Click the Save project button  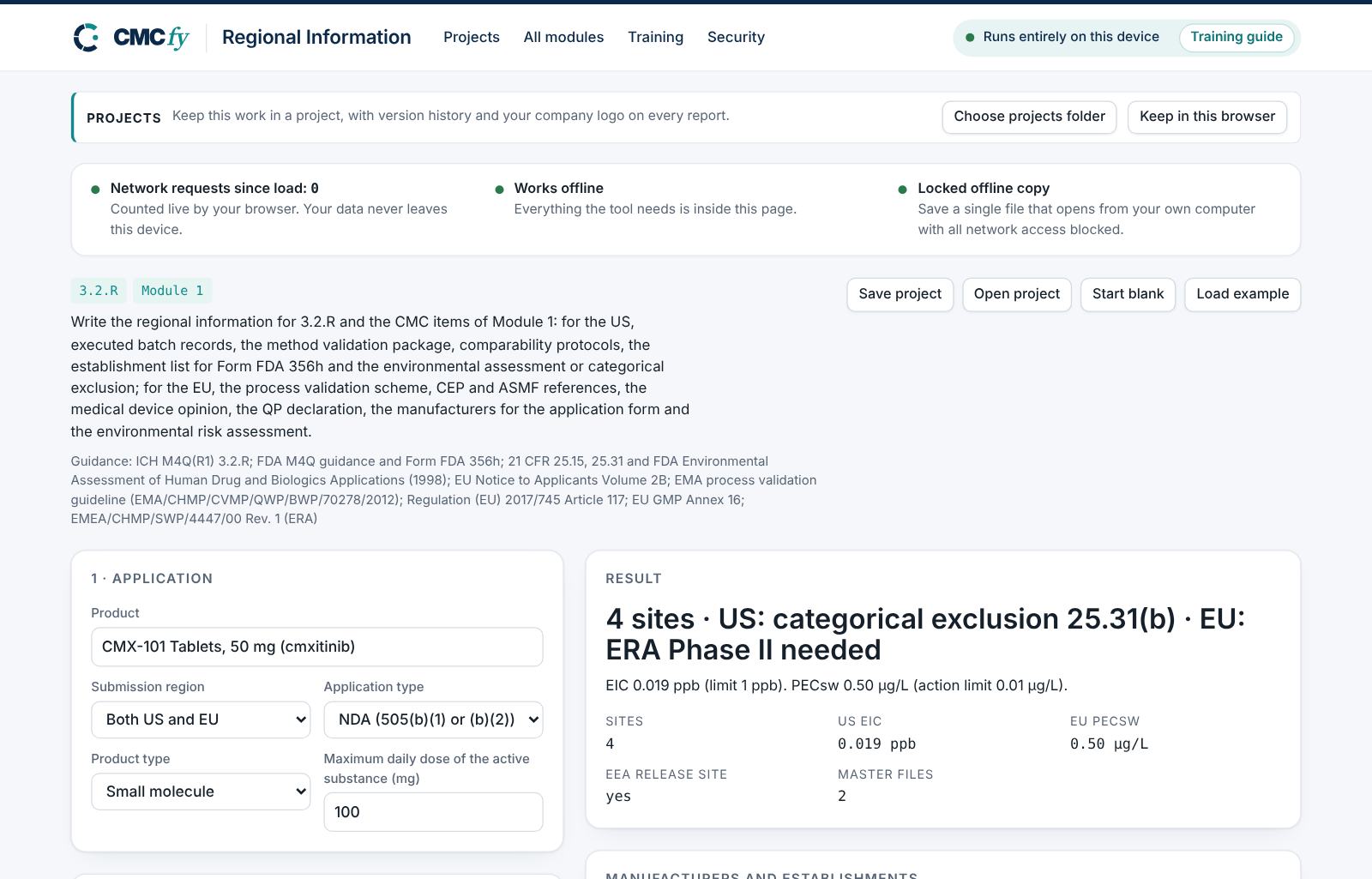pos(900,294)
